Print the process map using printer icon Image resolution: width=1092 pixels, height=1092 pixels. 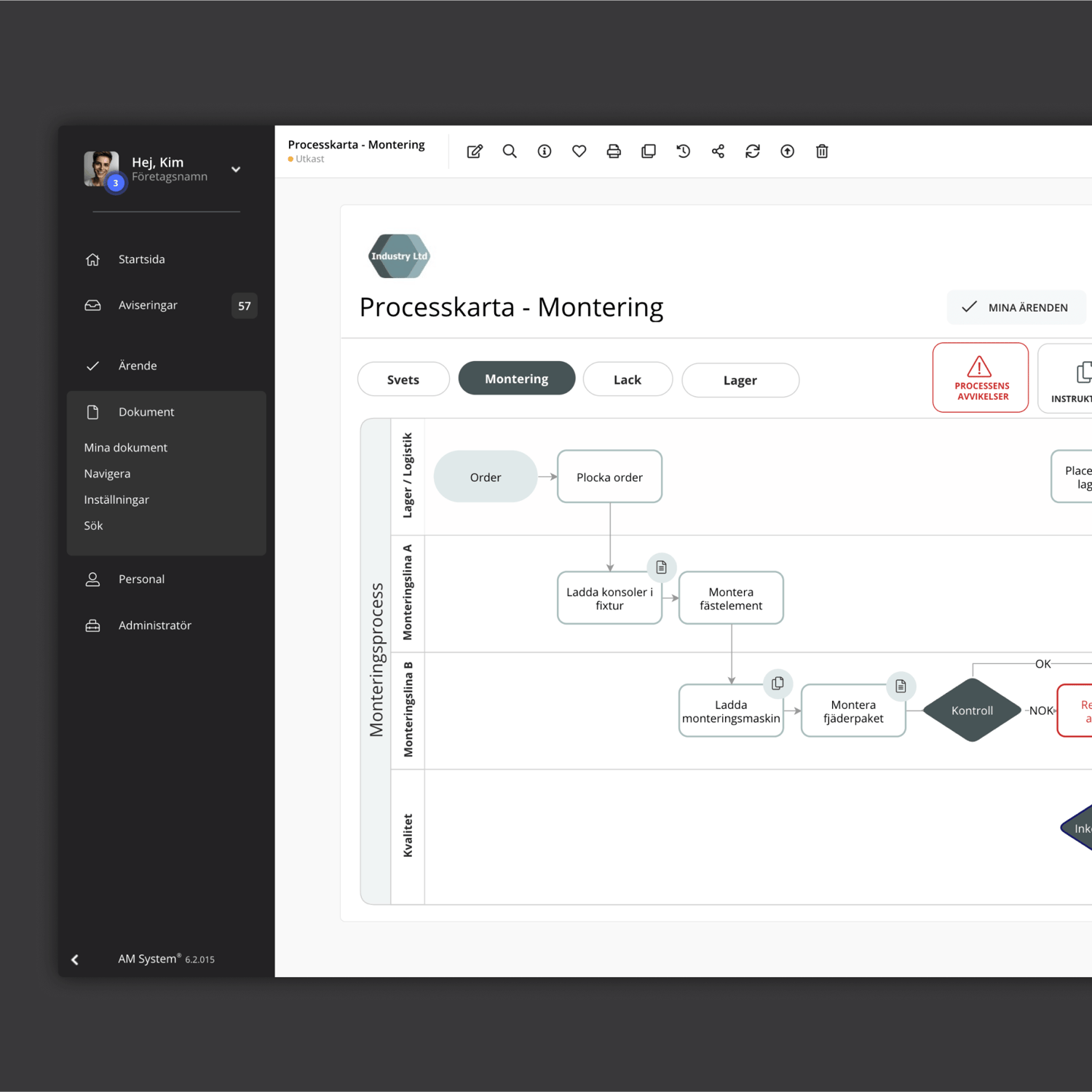[614, 151]
